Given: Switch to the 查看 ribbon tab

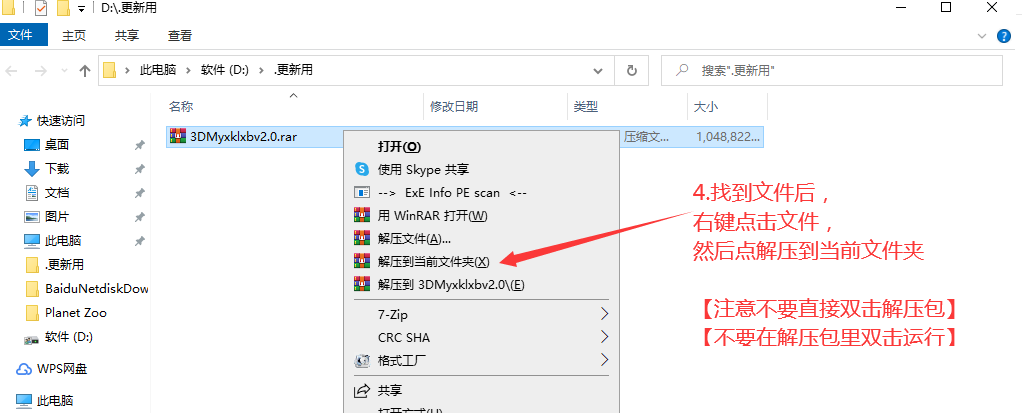Looking at the screenshot, I should coord(180,36).
